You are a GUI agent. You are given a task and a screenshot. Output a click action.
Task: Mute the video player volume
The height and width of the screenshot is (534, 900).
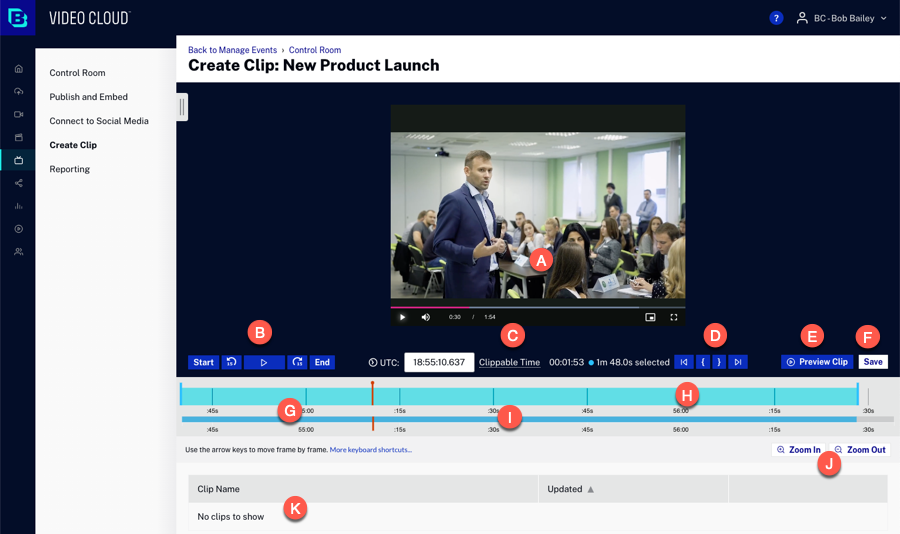(x=426, y=317)
